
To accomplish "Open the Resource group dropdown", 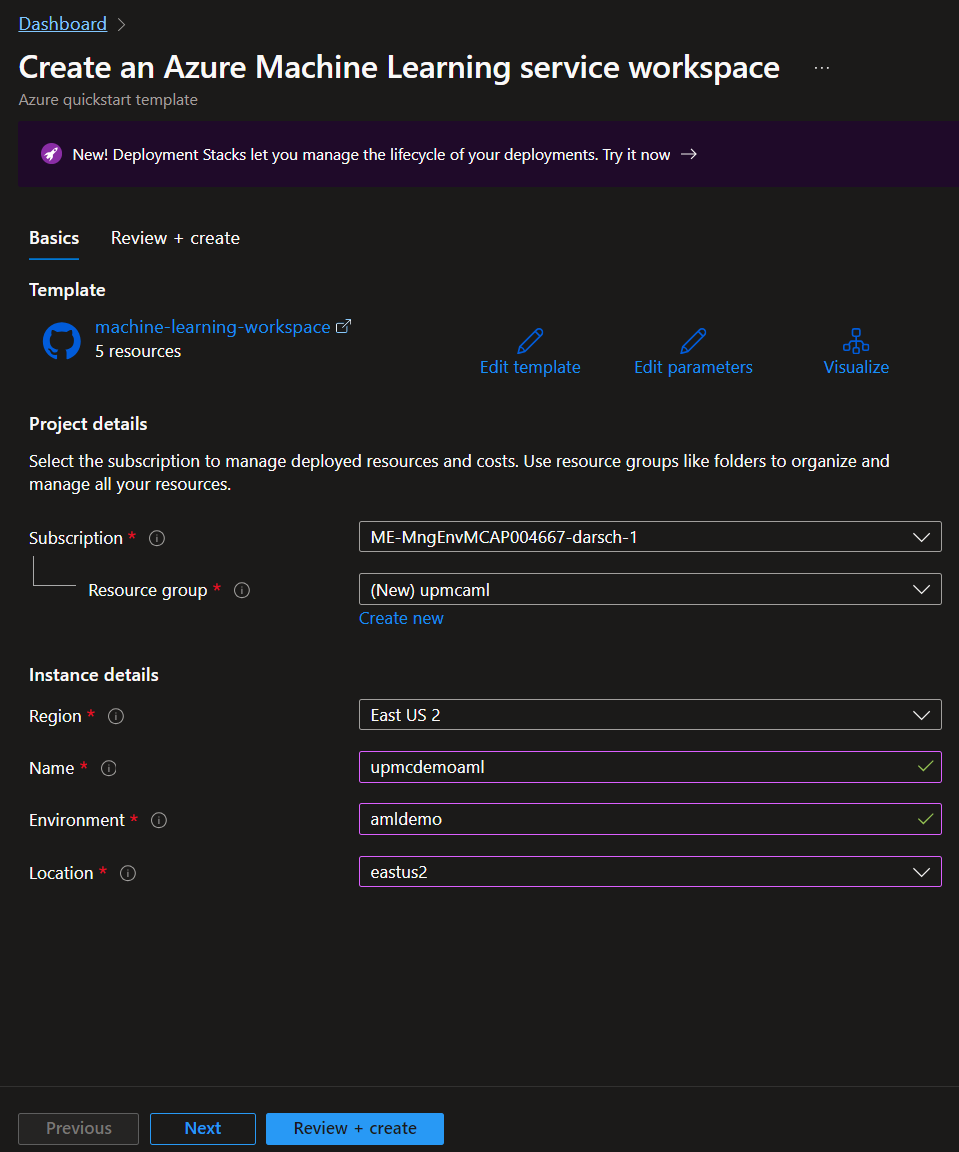I will (x=650, y=589).
